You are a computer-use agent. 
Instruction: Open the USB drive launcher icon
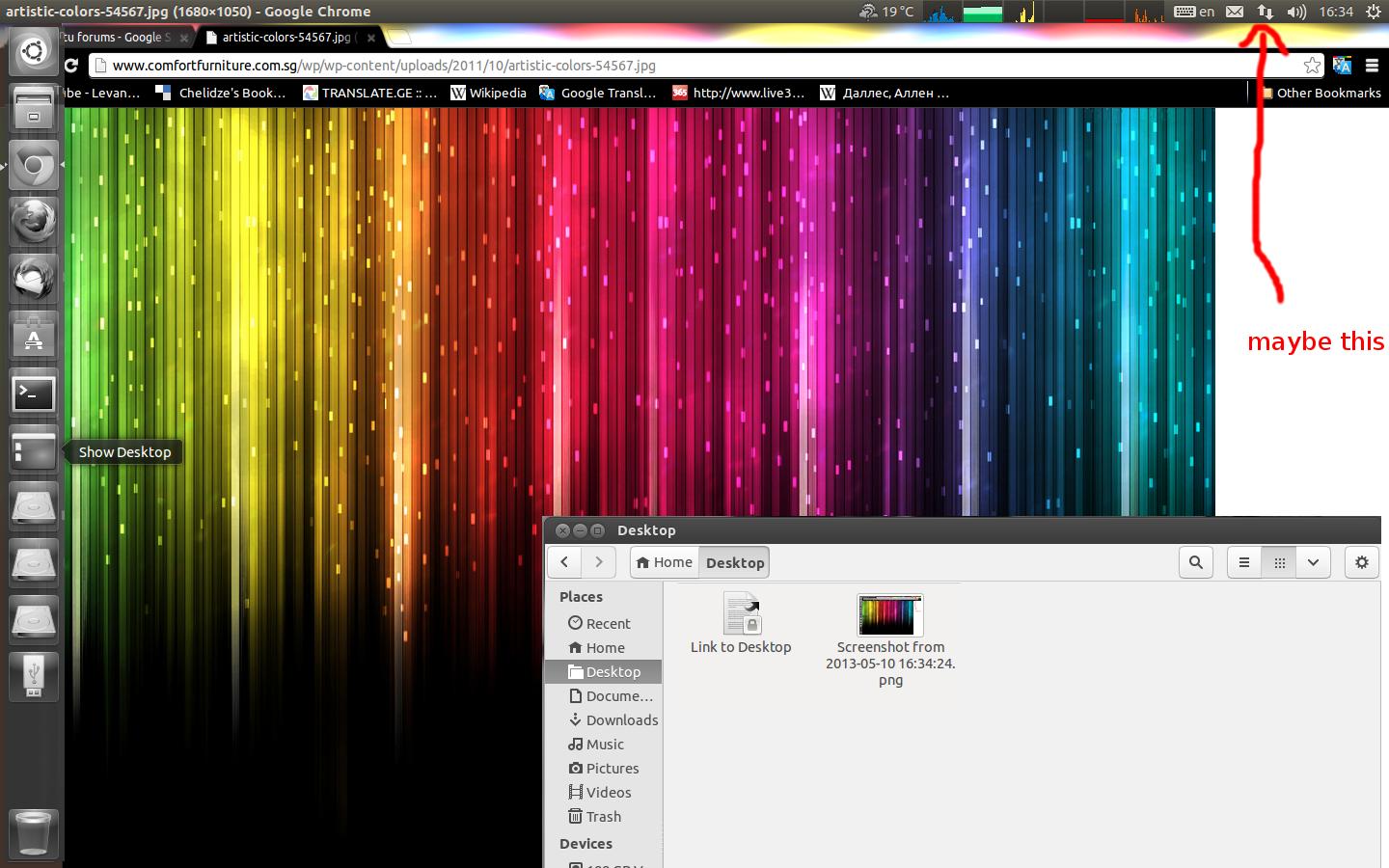33,678
